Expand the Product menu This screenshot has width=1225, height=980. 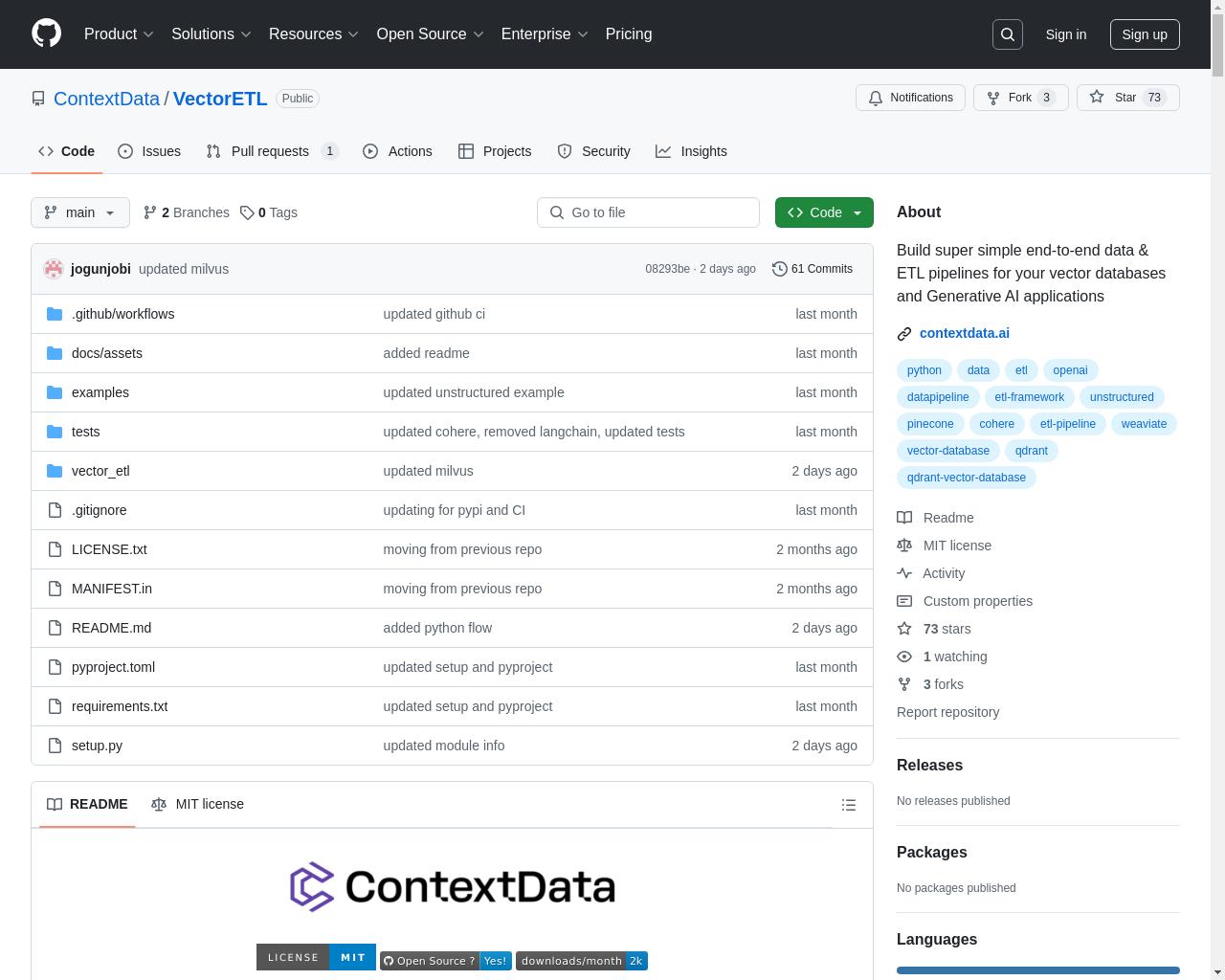pyautogui.click(x=119, y=34)
